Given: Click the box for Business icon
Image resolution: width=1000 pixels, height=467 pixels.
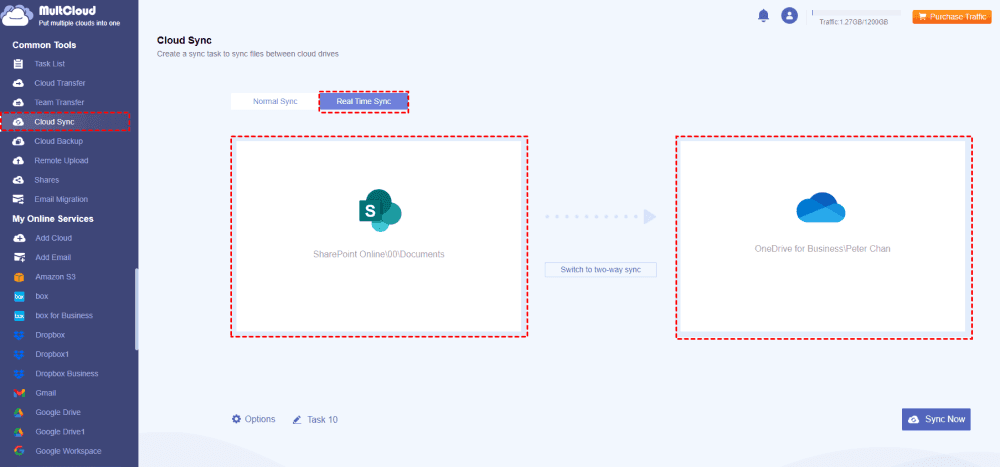Looking at the screenshot, I should pyautogui.click(x=19, y=315).
